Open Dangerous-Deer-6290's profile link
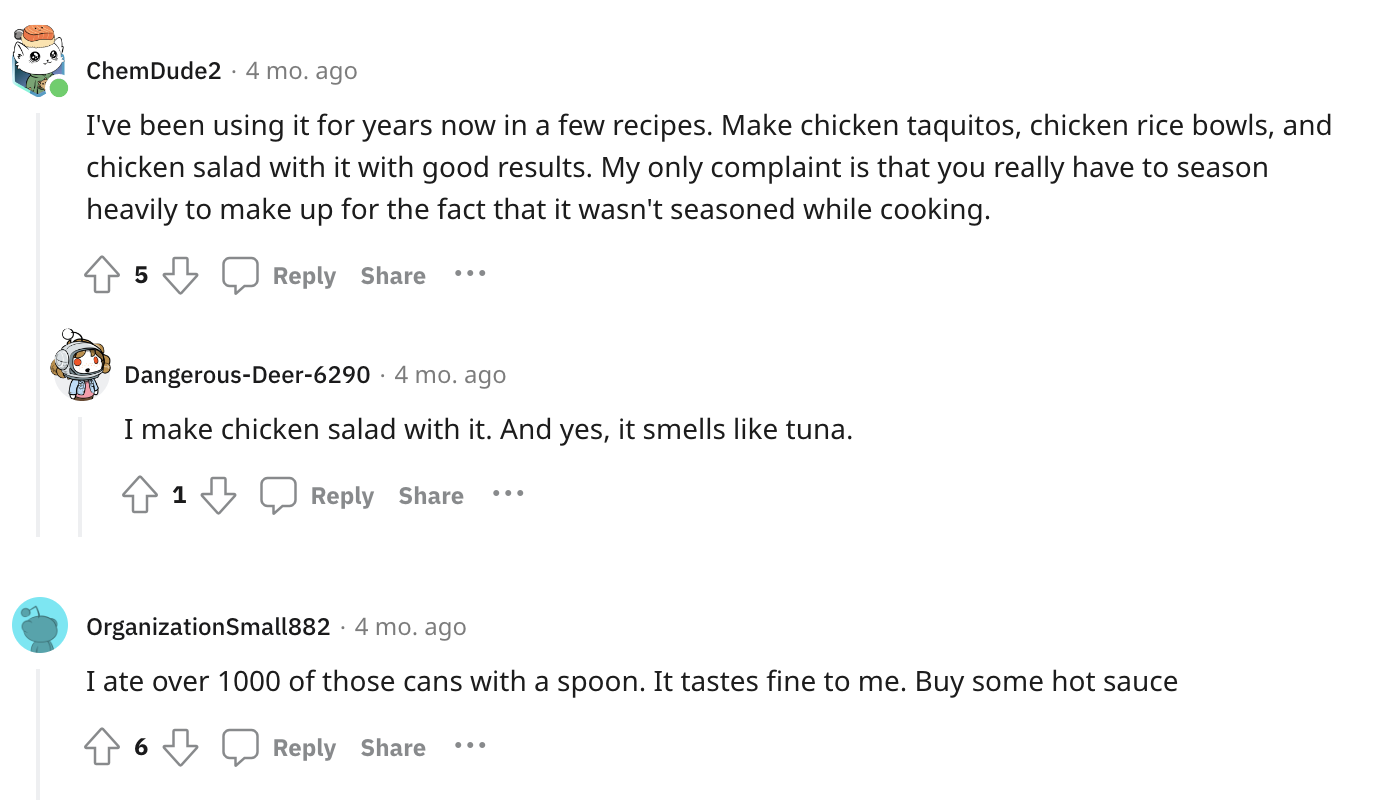The image size is (1386, 800). (x=247, y=375)
